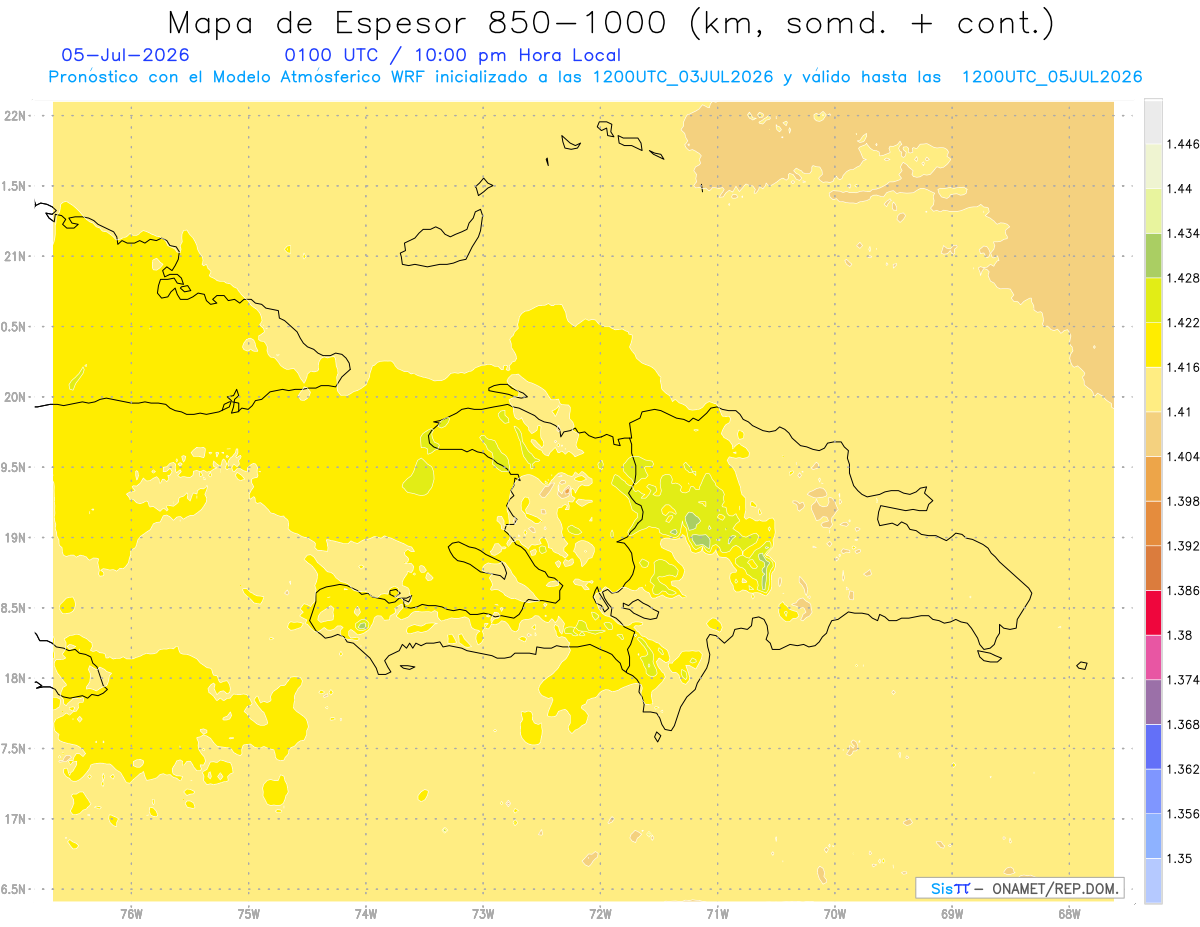Click the 18N latitude label
The image size is (1200, 927).
(15, 678)
